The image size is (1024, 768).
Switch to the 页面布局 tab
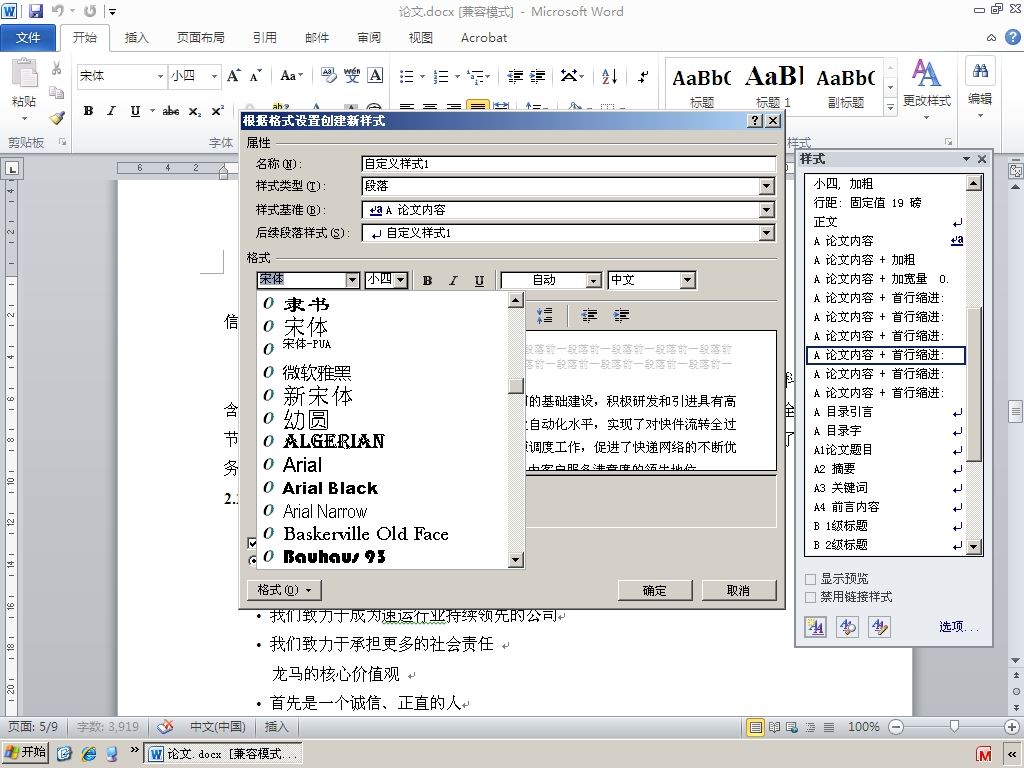pos(200,38)
